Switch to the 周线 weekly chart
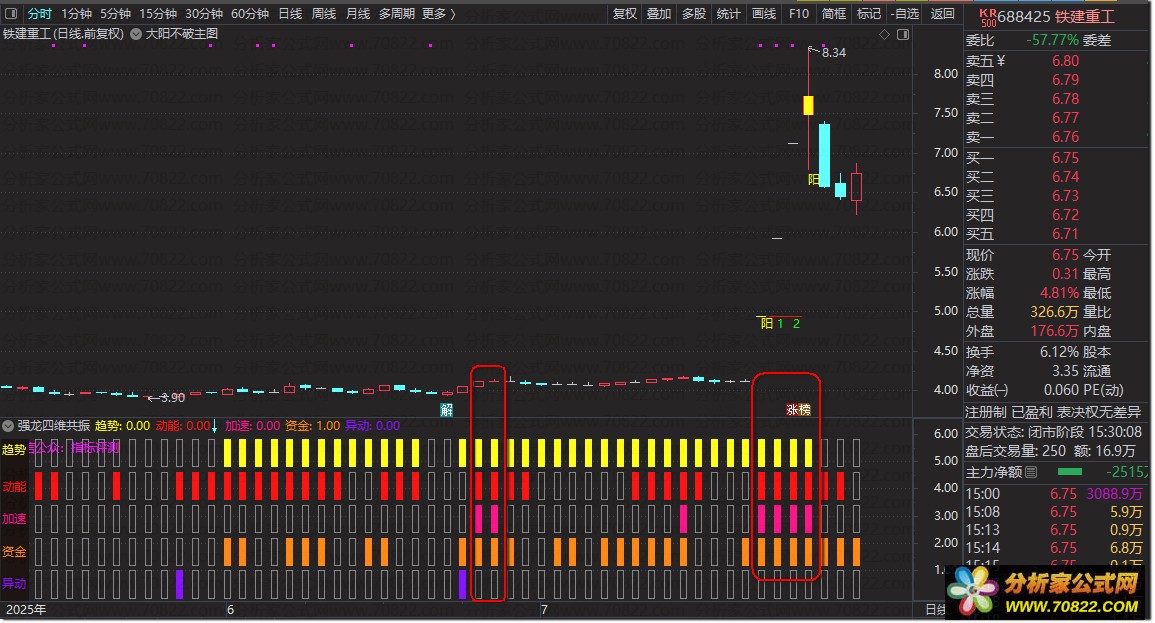The image size is (1155, 623). [323, 13]
